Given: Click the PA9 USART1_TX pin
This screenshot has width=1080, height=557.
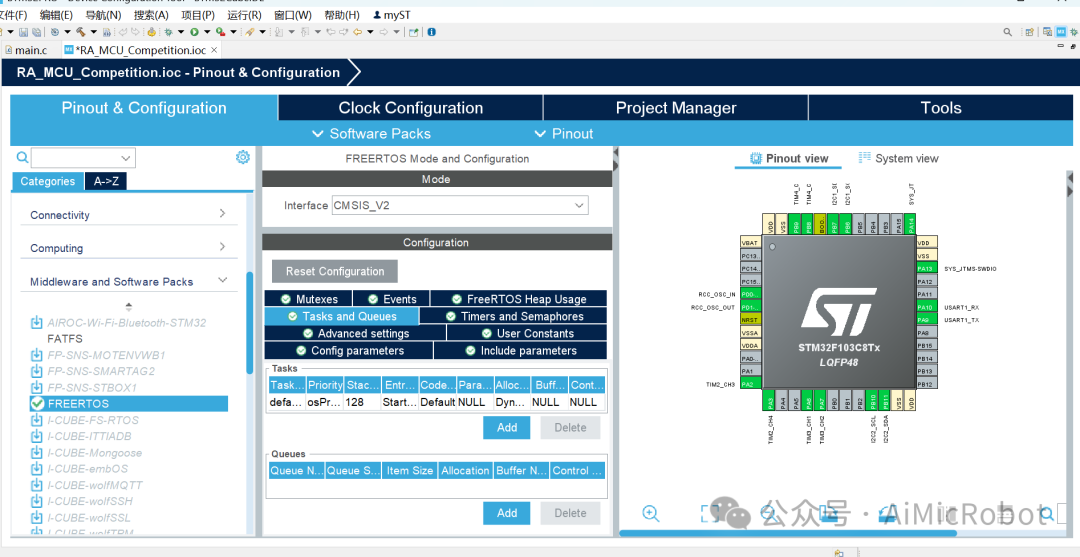Looking at the screenshot, I should click(x=926, y=320).
